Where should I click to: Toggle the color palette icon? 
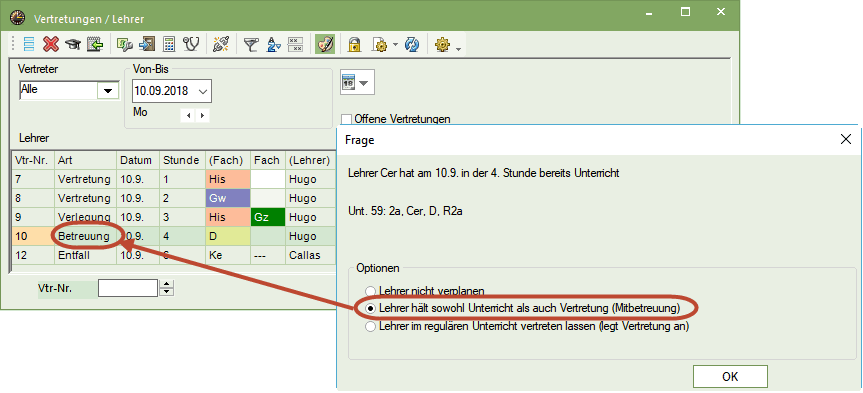pyautogui.click(x=325, y=44)
